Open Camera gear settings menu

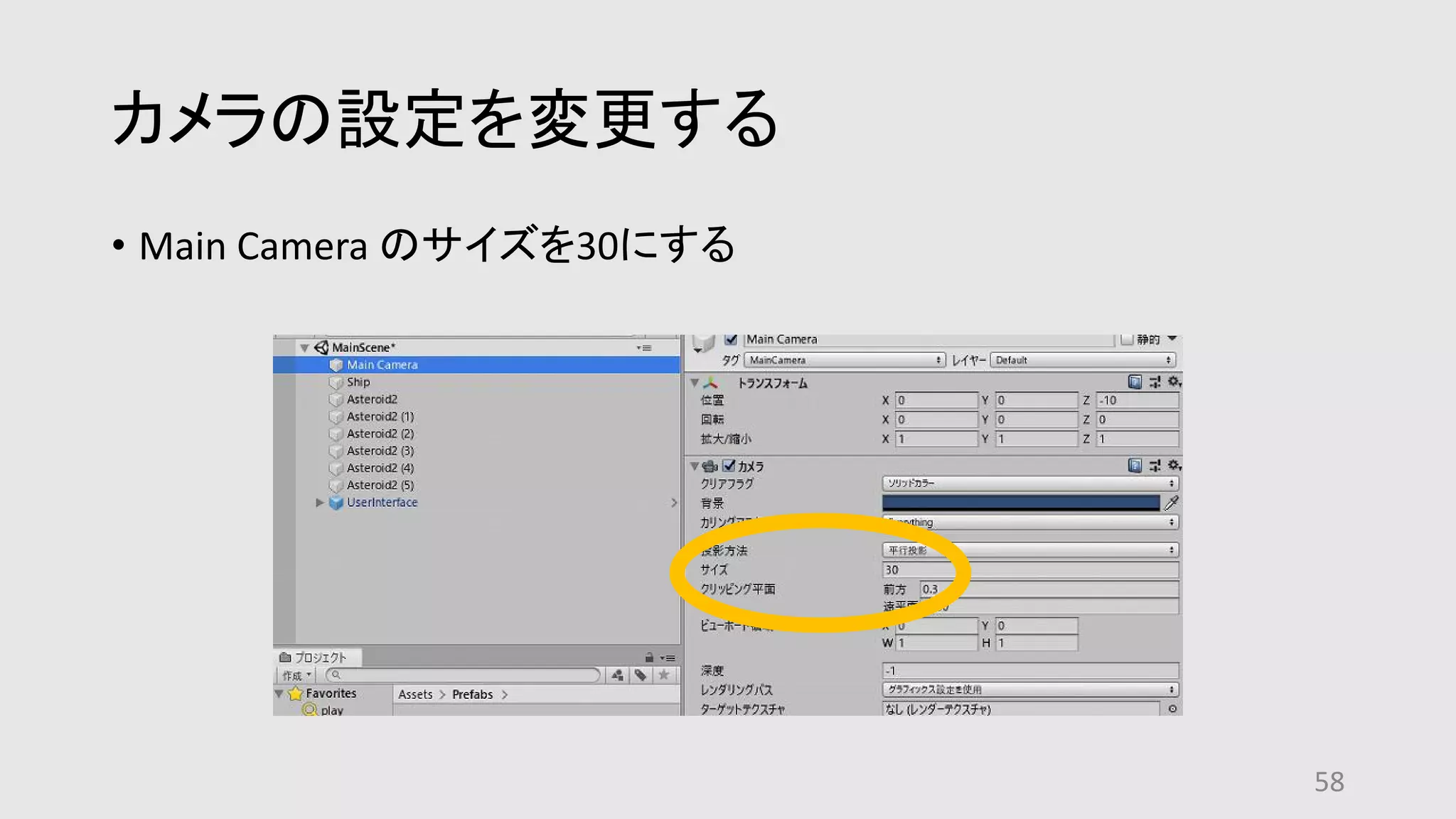pos(1174,466)
